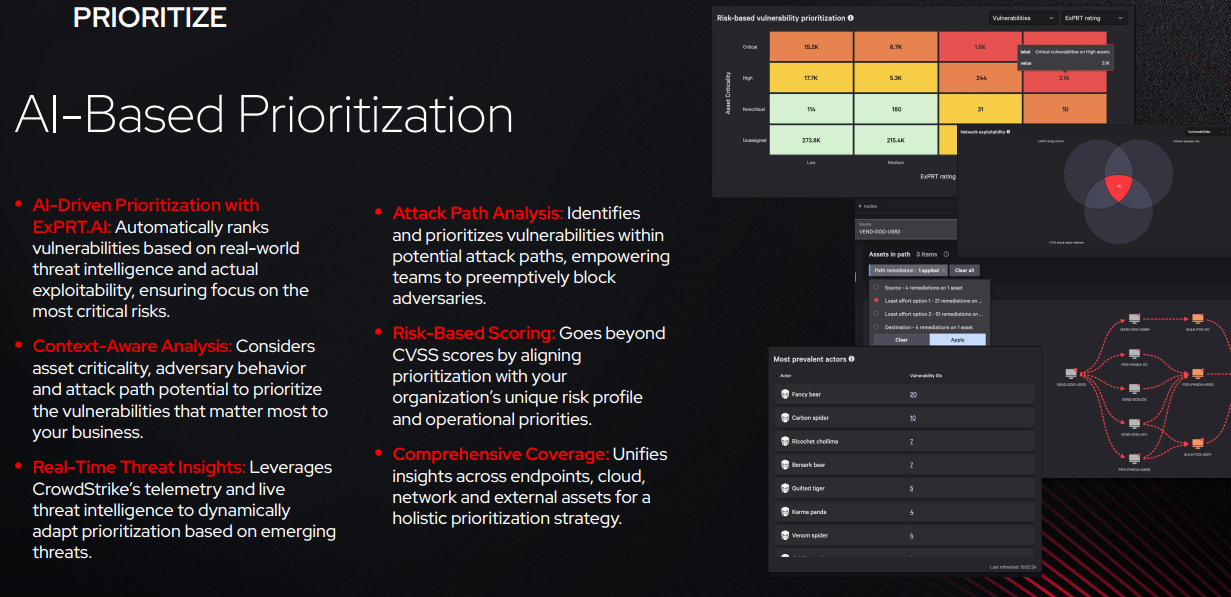1231x597 pixels.
Task: Choose Destination - 4 remediations radio option
Action: click(877, 326)
